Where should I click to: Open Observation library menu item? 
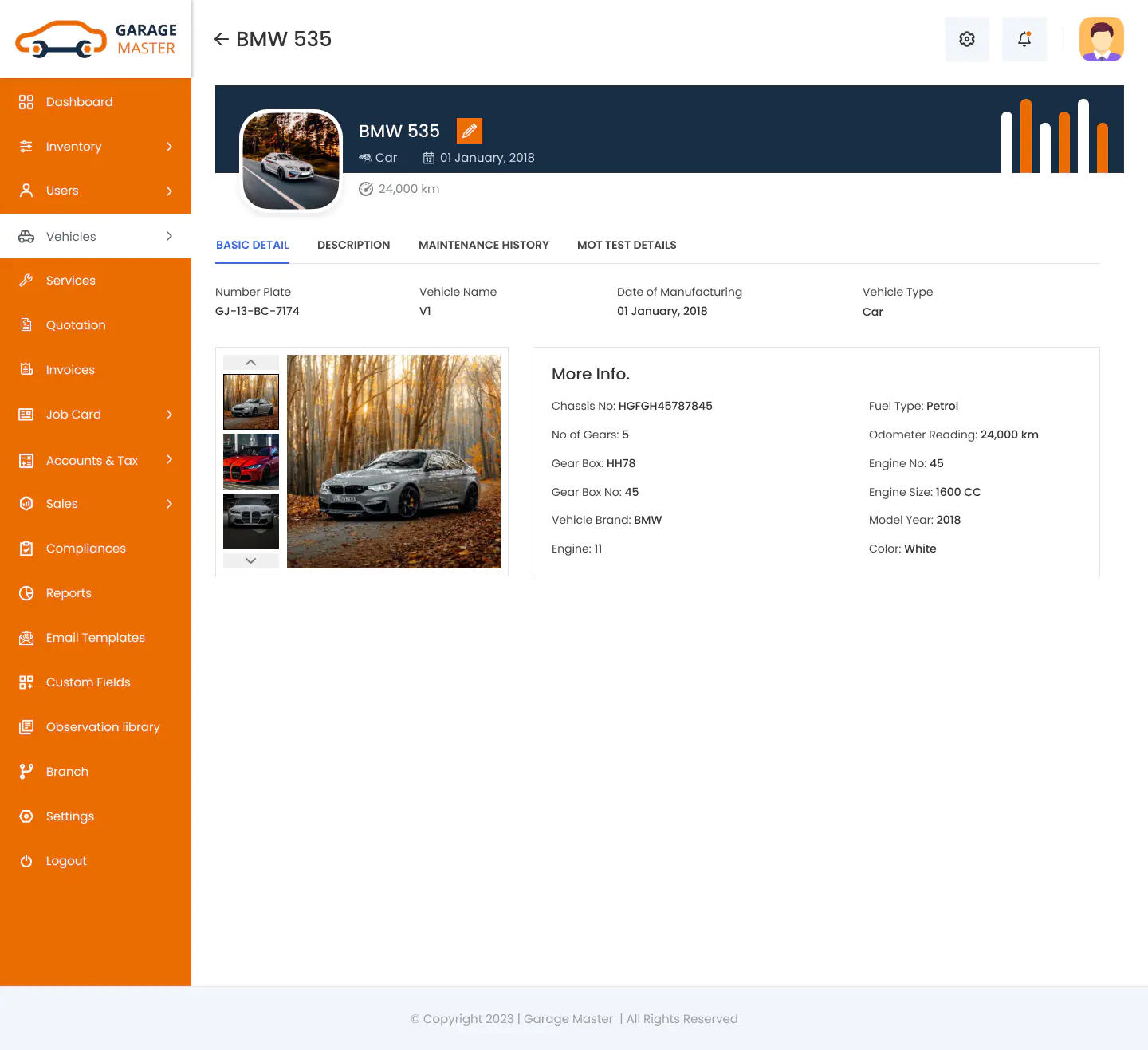103,727
